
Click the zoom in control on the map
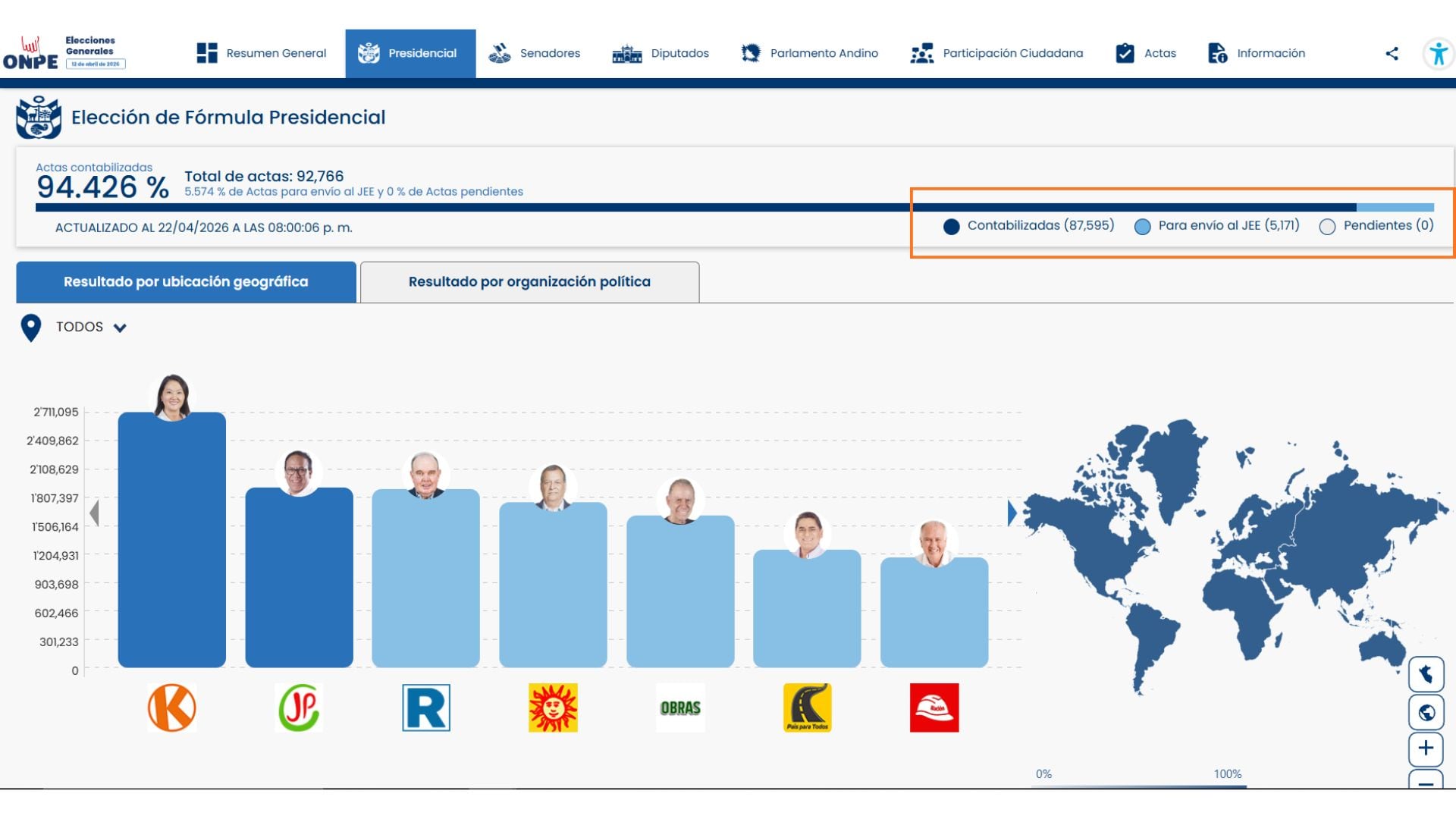coord(1426,749)
